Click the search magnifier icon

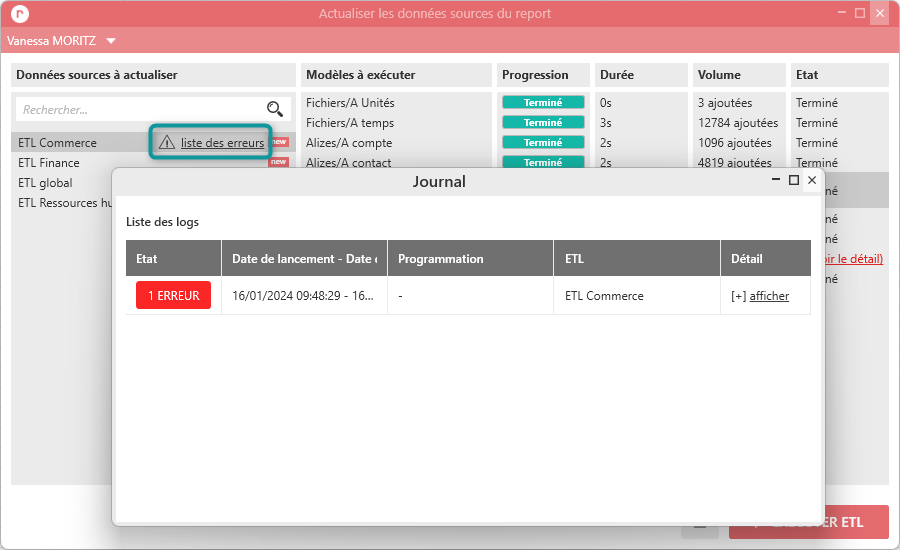tap(274, 109)
